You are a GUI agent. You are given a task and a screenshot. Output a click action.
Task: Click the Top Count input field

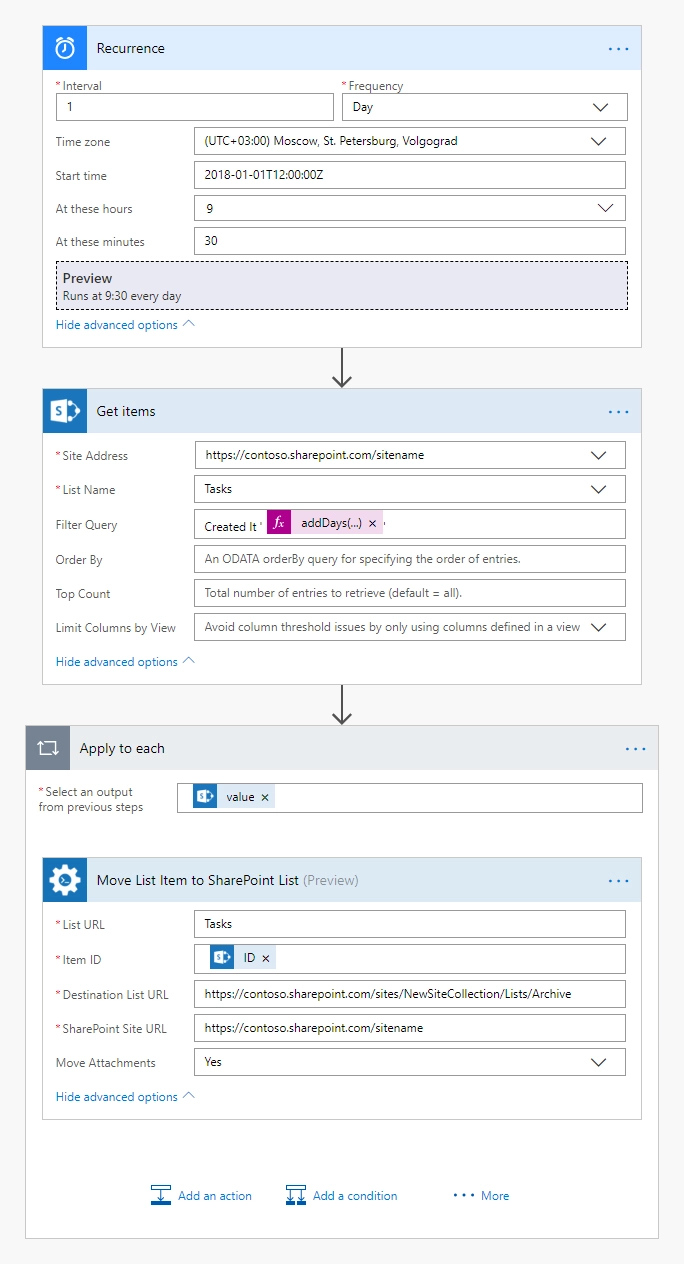click(x=410, y=593)
